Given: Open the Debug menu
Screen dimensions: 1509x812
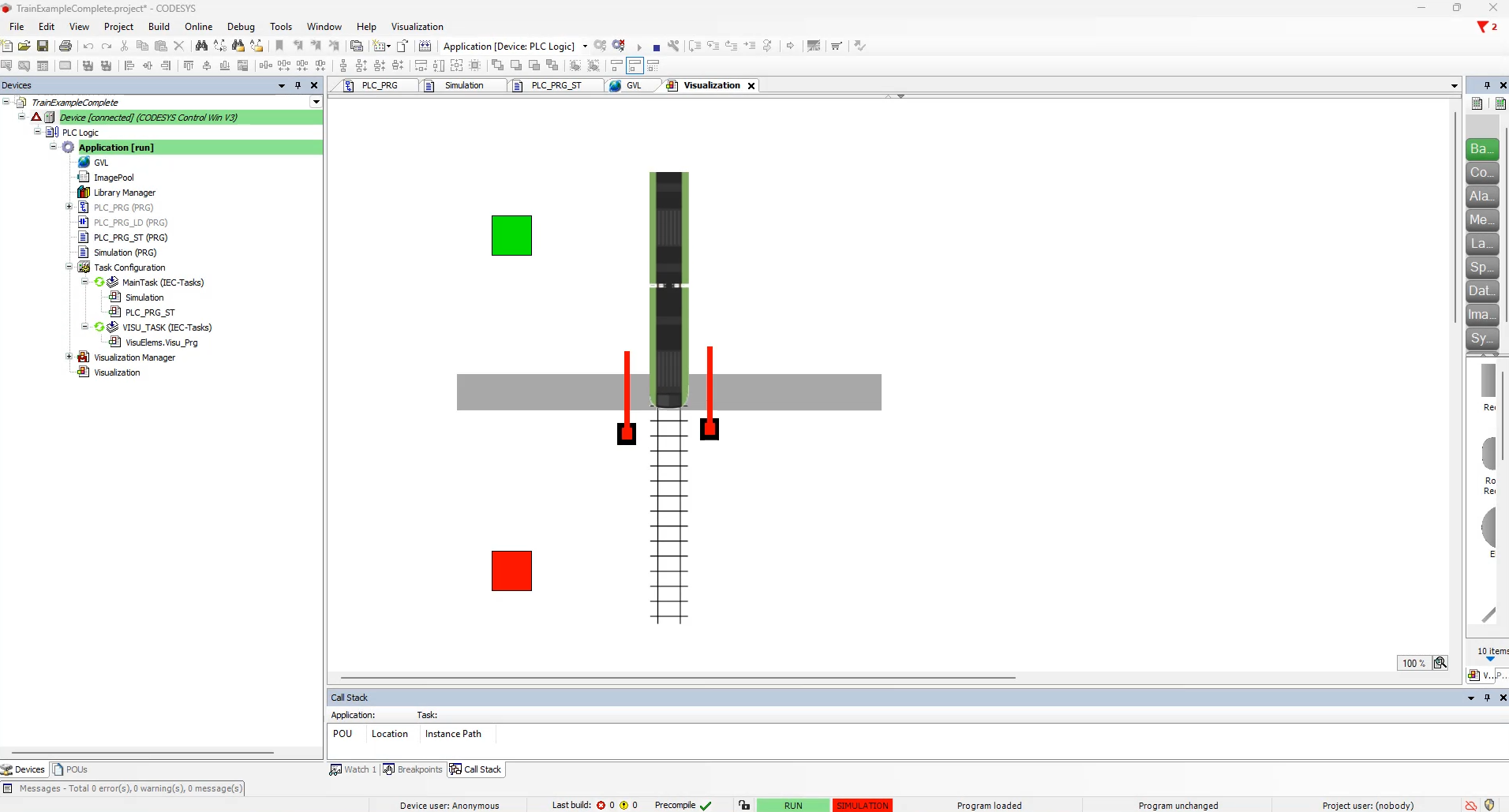Looking at the screenshot, I should point(241,27).
